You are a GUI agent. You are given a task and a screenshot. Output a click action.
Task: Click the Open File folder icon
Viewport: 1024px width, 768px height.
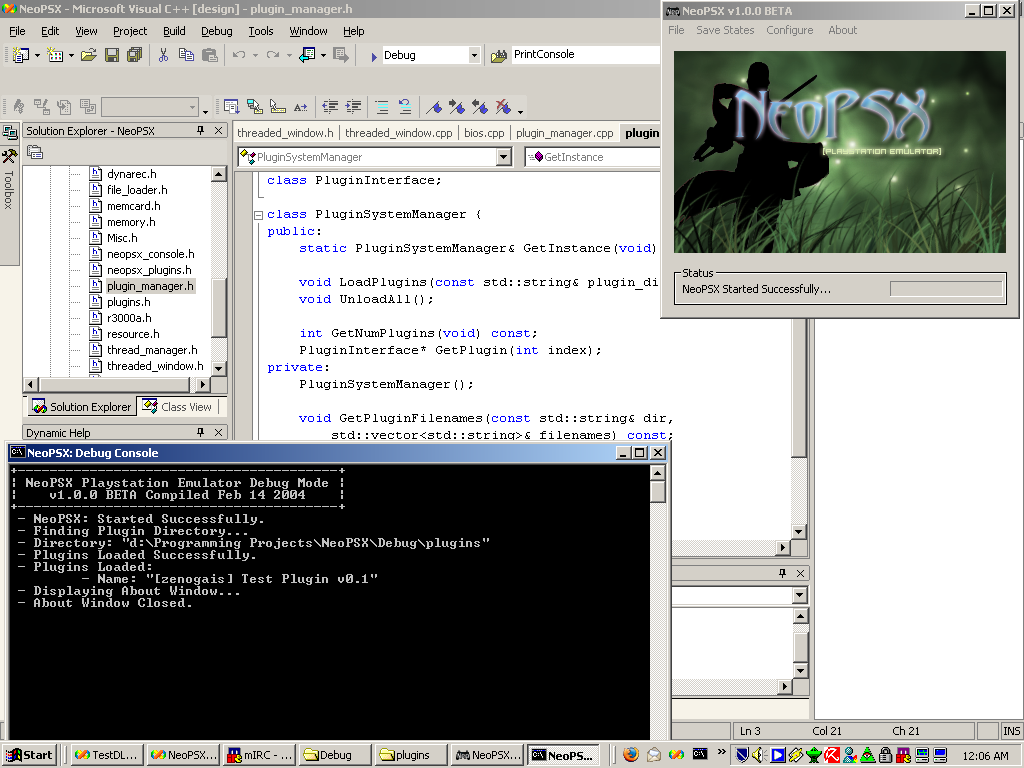click(x=89, y=56)
